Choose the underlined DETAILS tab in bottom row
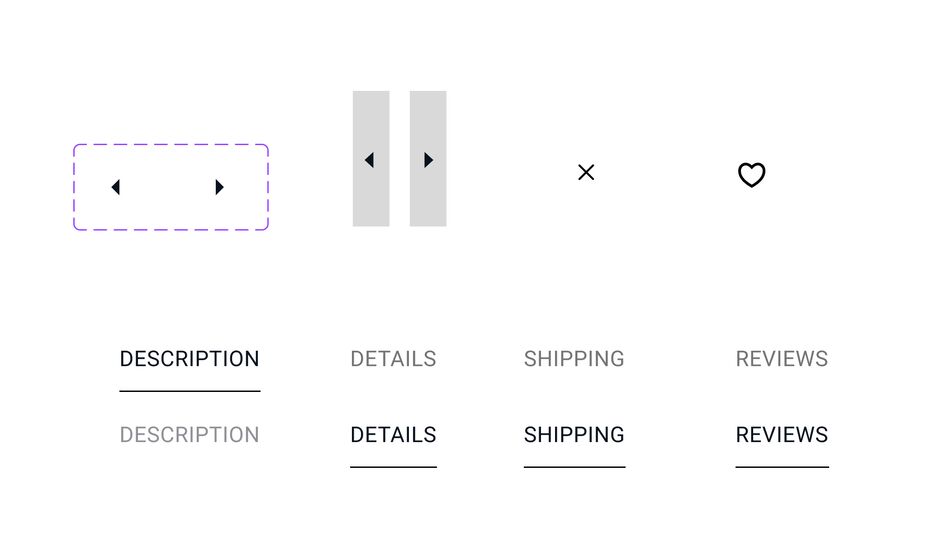 point(393,435)
